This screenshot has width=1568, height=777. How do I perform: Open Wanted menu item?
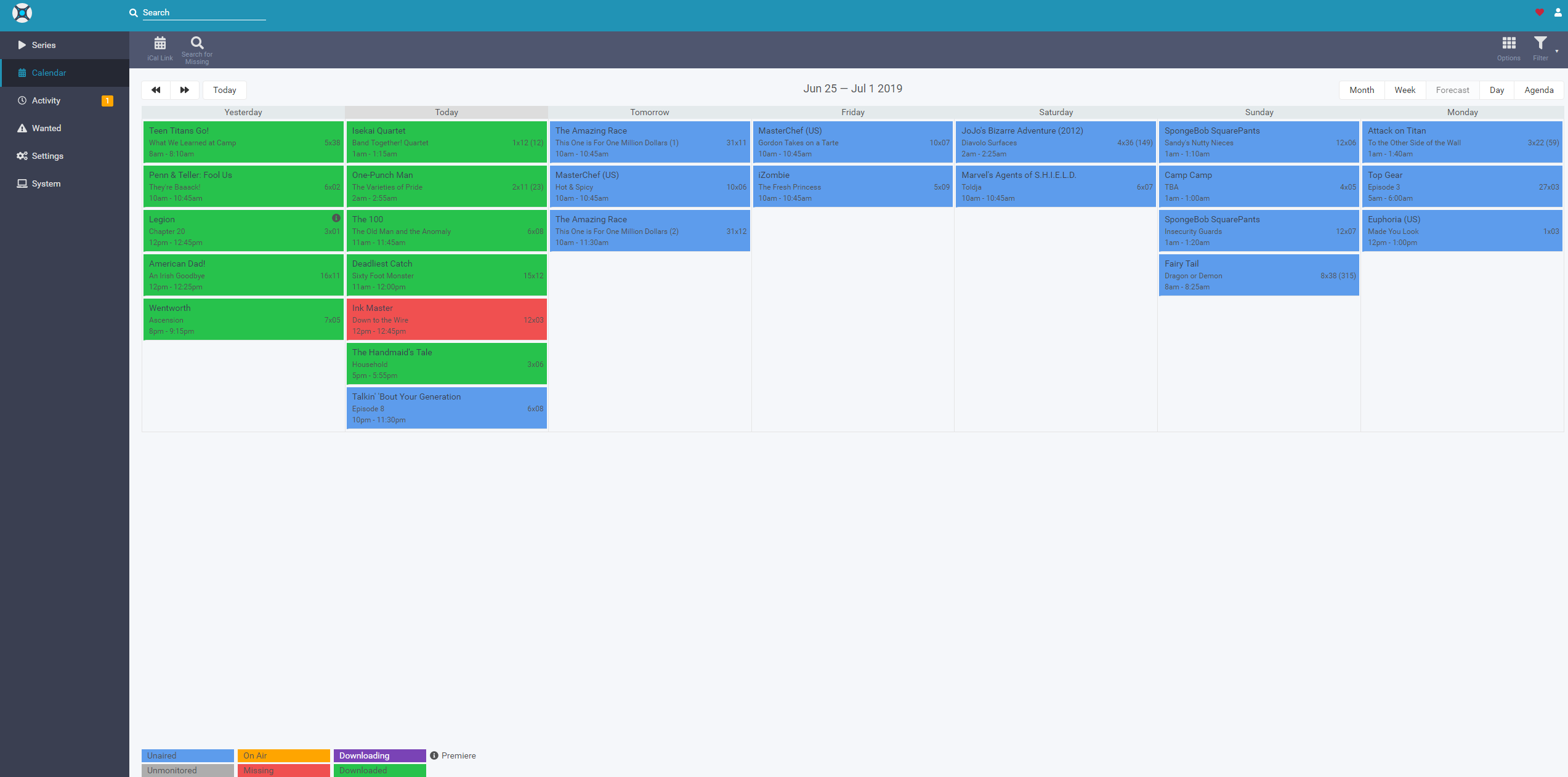(x=65, y=128)
